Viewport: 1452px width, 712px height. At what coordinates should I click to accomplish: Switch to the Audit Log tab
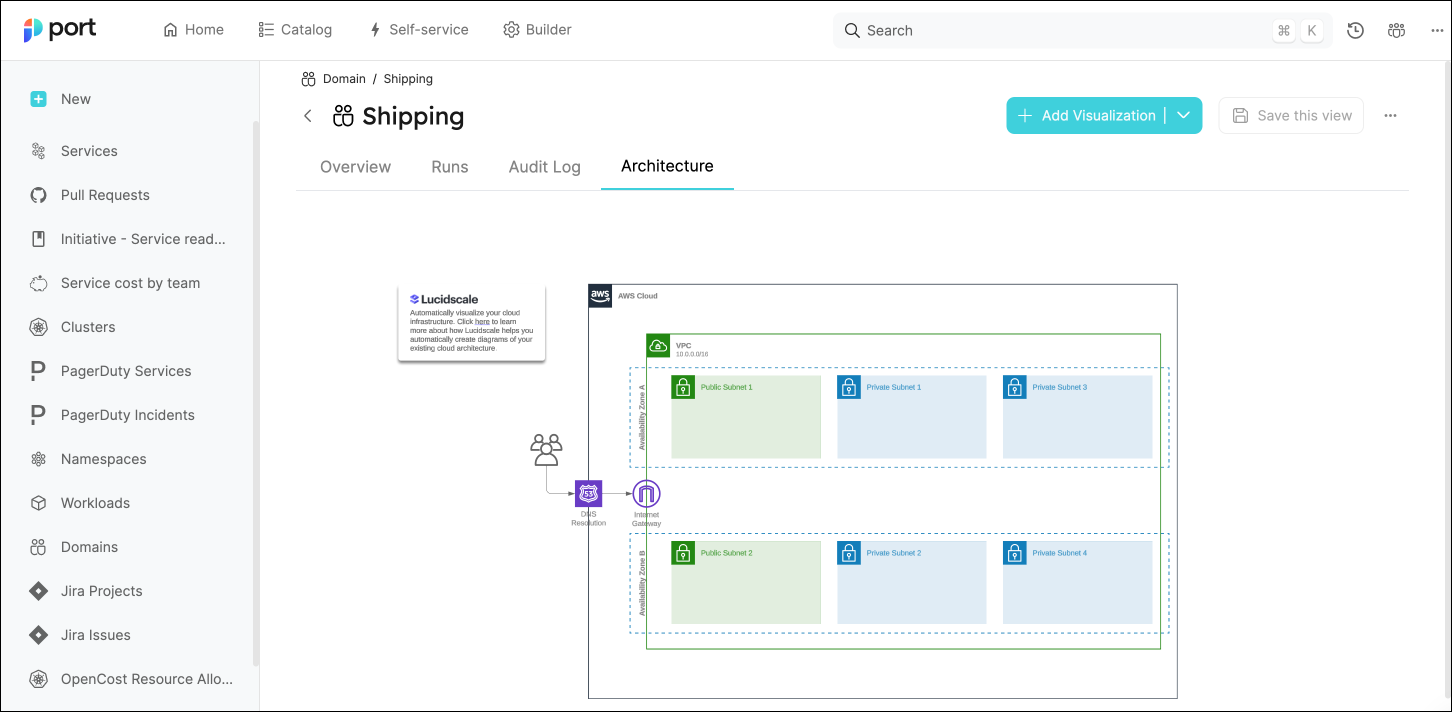pyautogui.click(x=544, y=167)
